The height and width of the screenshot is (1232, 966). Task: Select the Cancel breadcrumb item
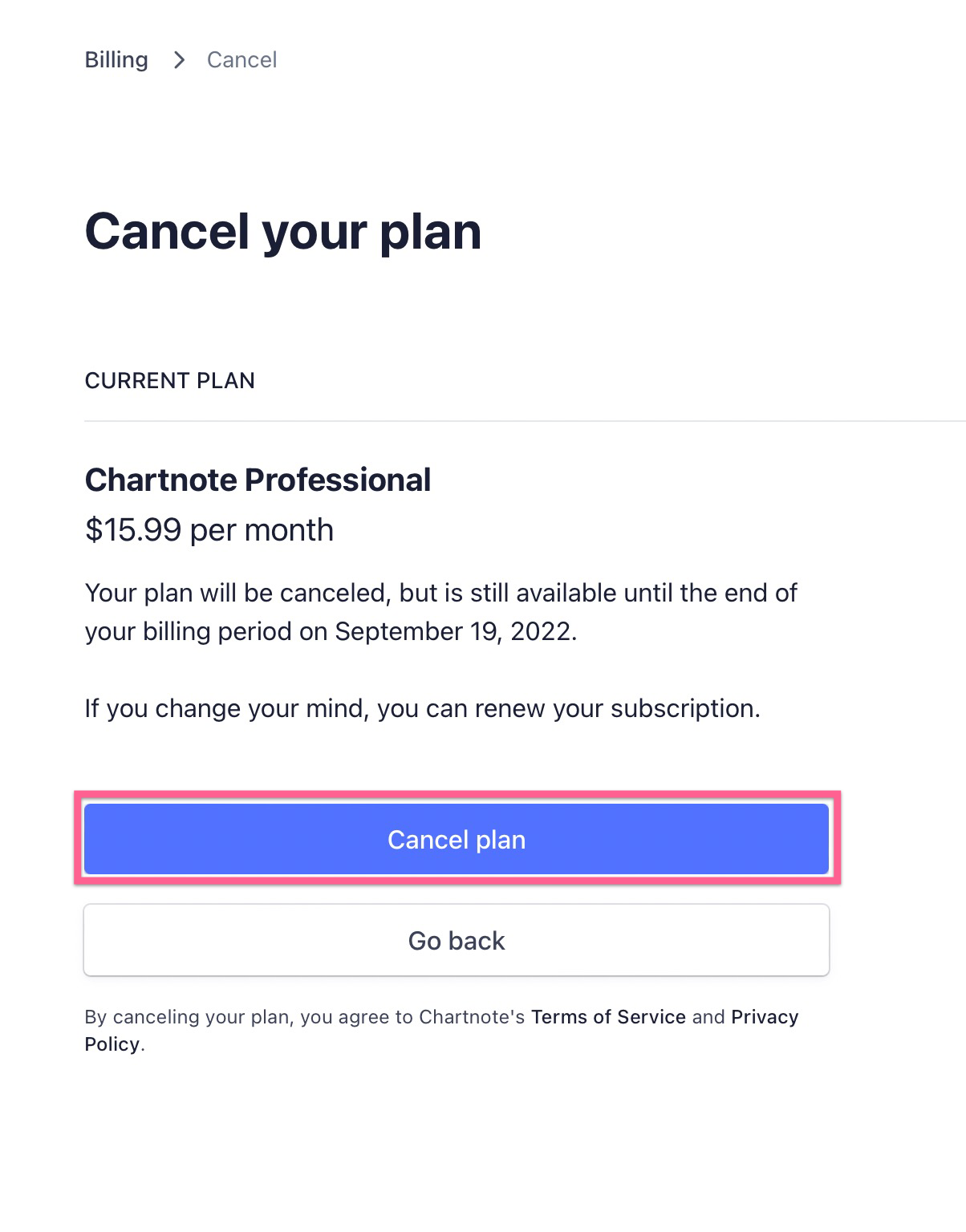[x=241, y=59]
